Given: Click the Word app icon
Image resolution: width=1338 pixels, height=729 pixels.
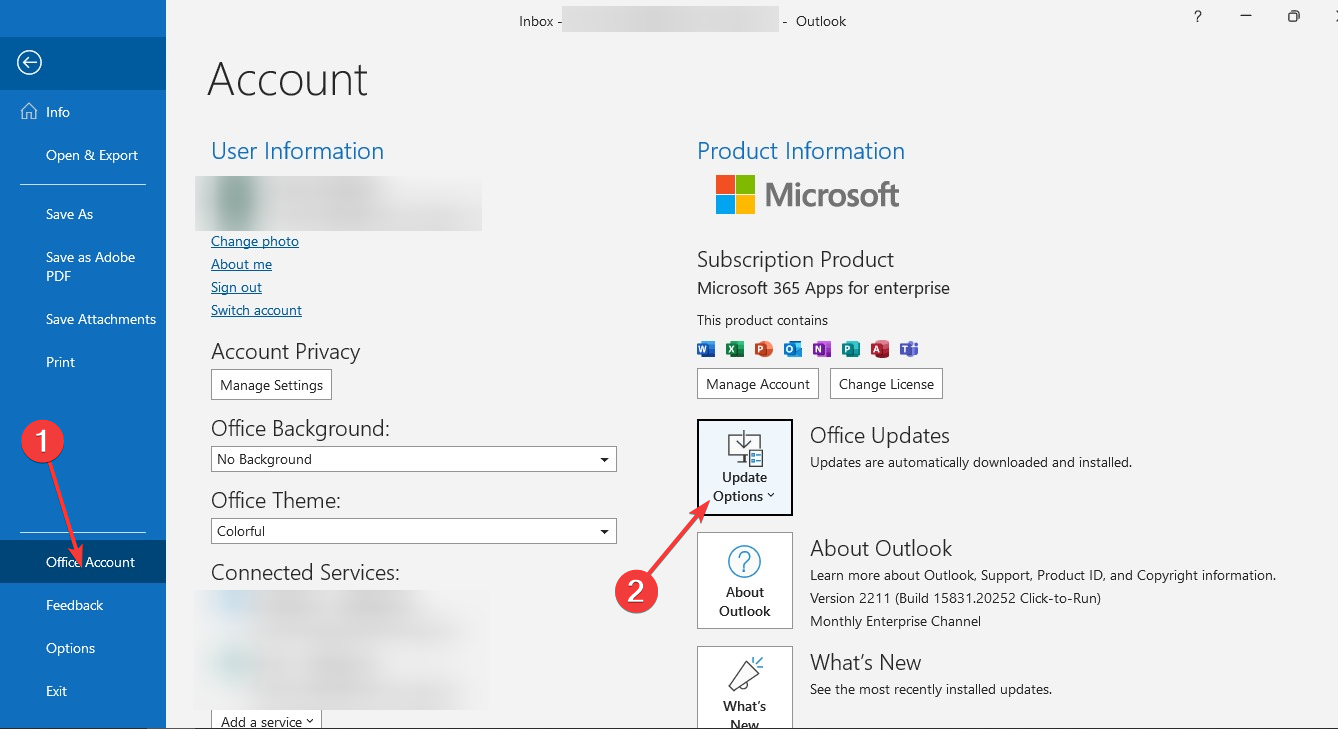Looking at the screenshot, I should coord(706,349).
